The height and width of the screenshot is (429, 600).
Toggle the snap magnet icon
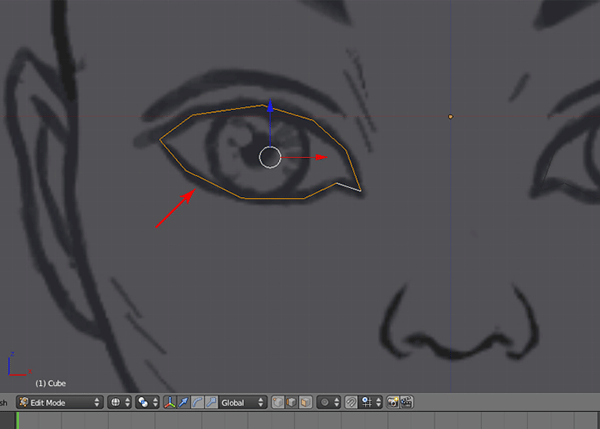pyautogui.click(x=351, y=402)
